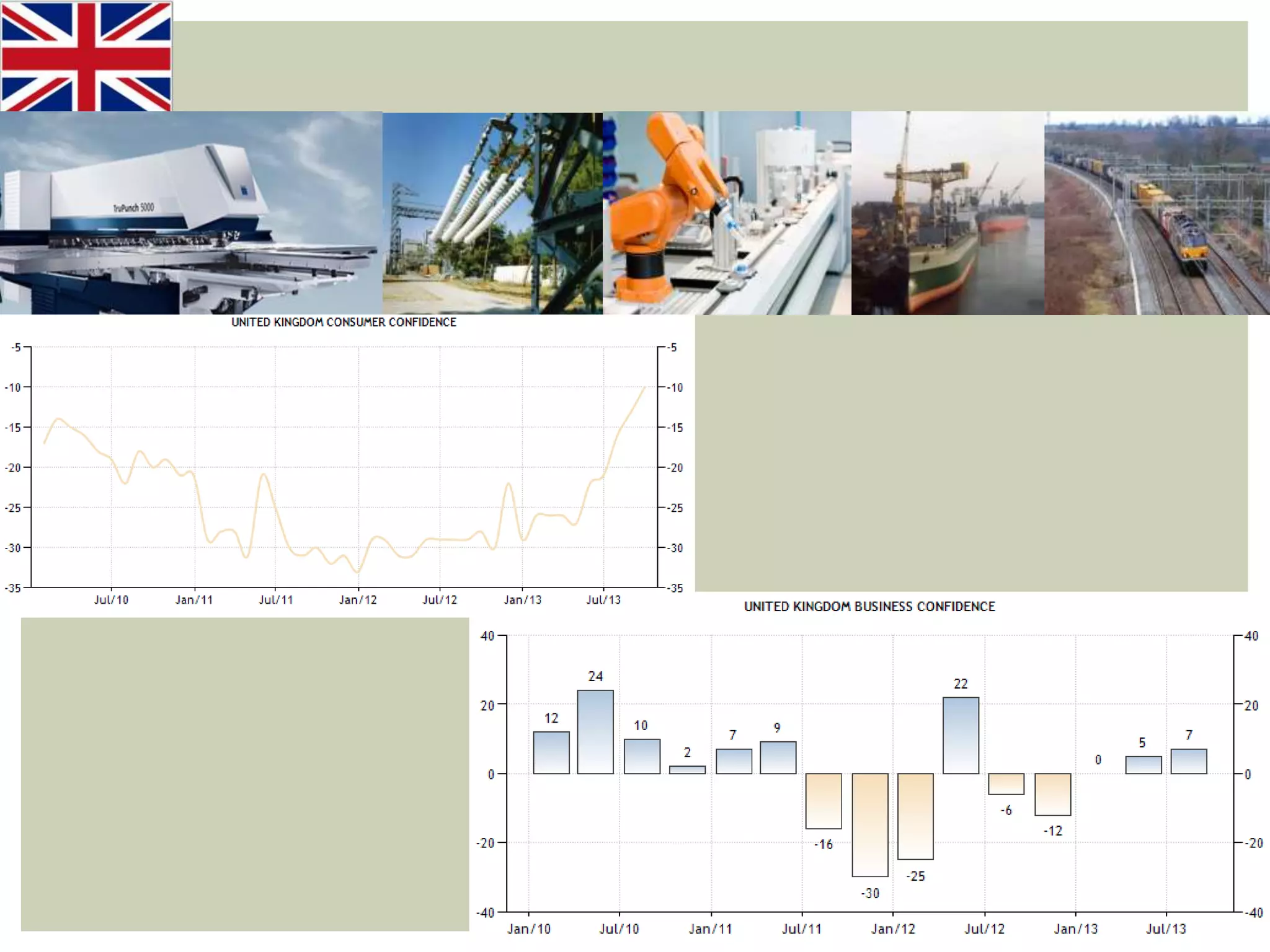Screen dimensions: 1270x952
Task: Click the first bar labeled 12
Action: [x=551, y=752]
